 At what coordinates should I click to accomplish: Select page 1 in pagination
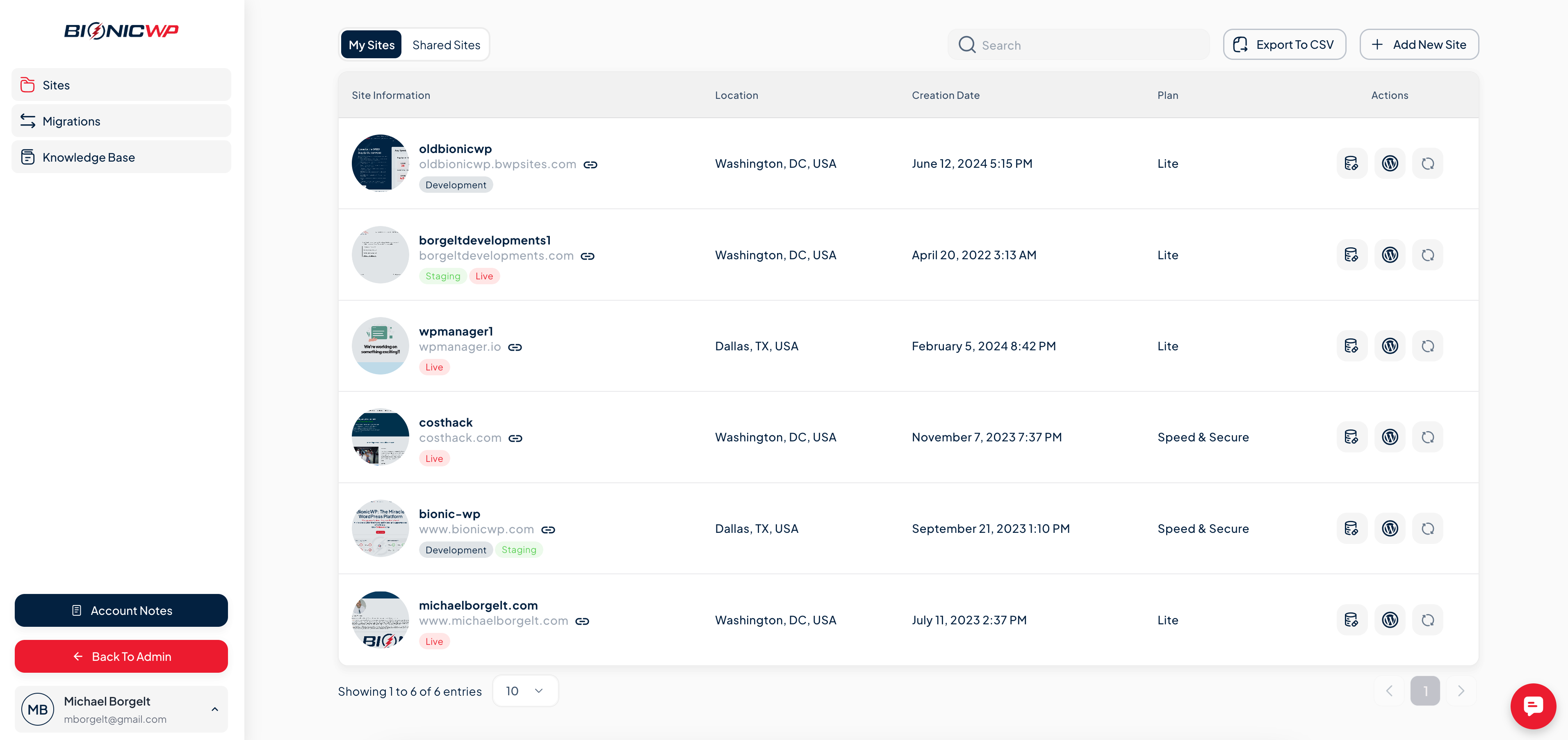(1425, 691)
